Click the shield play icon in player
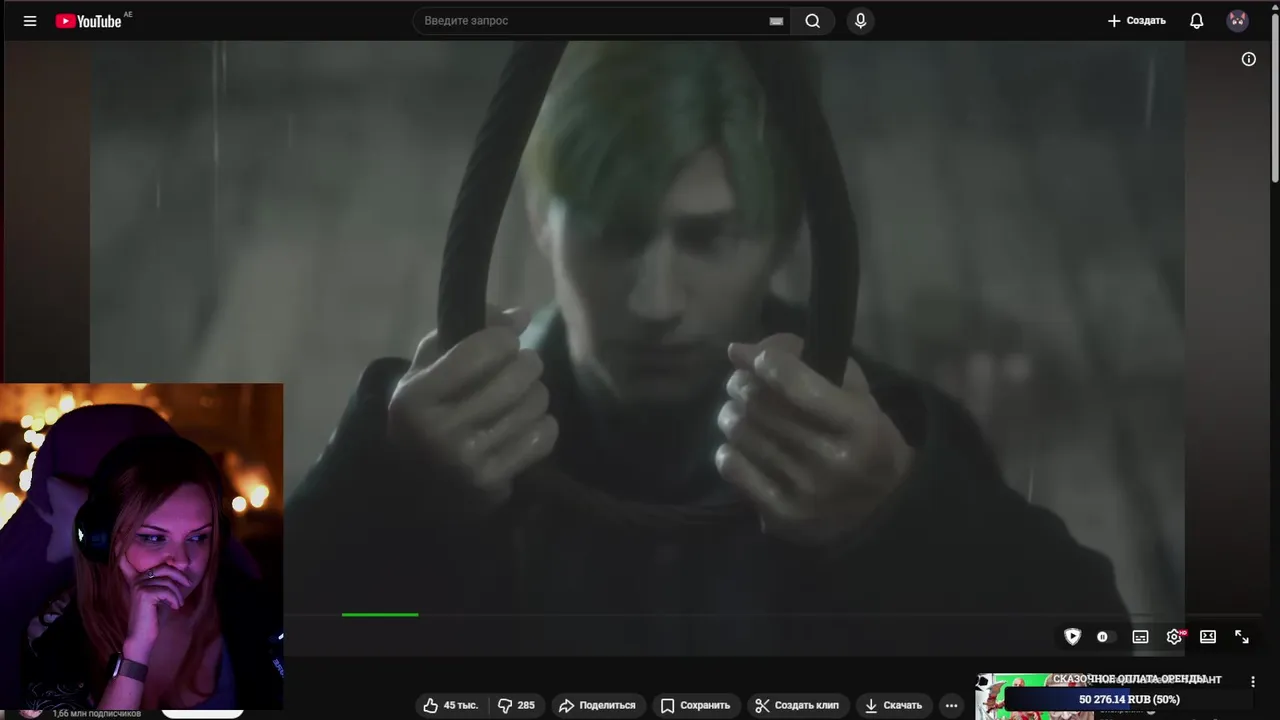 coord(1072,637)
